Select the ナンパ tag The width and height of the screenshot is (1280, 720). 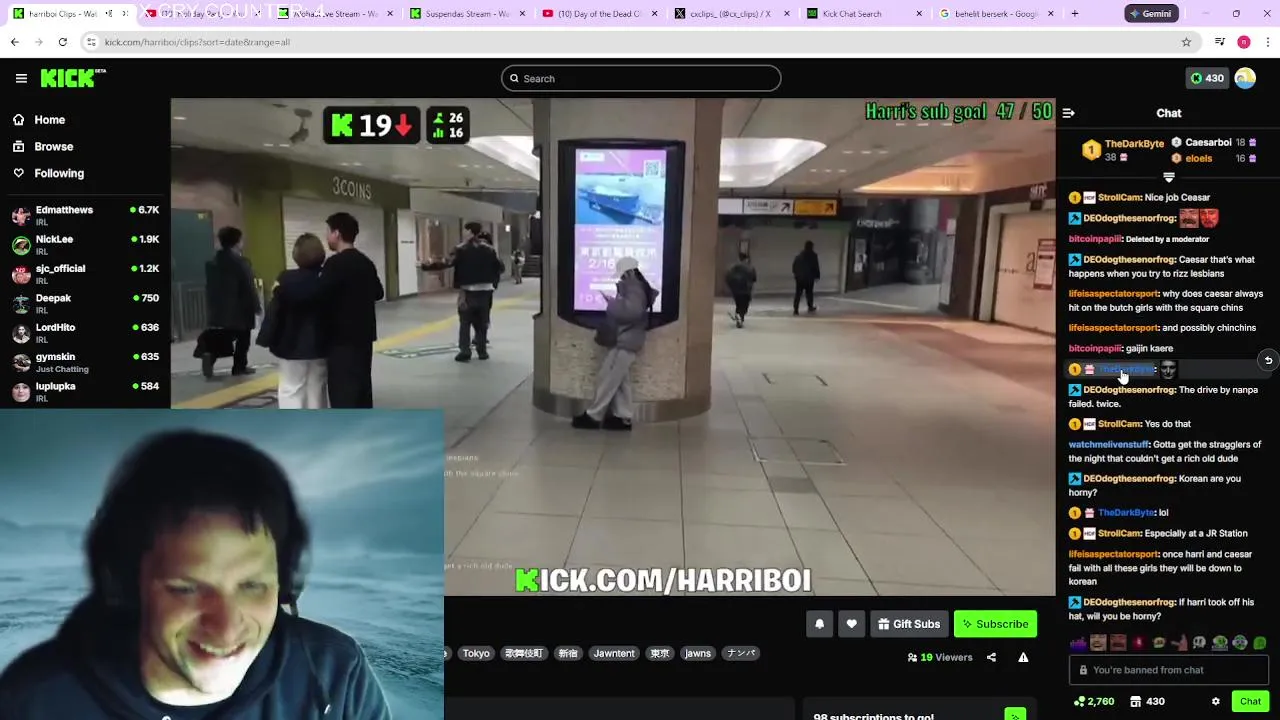point(741,653)
